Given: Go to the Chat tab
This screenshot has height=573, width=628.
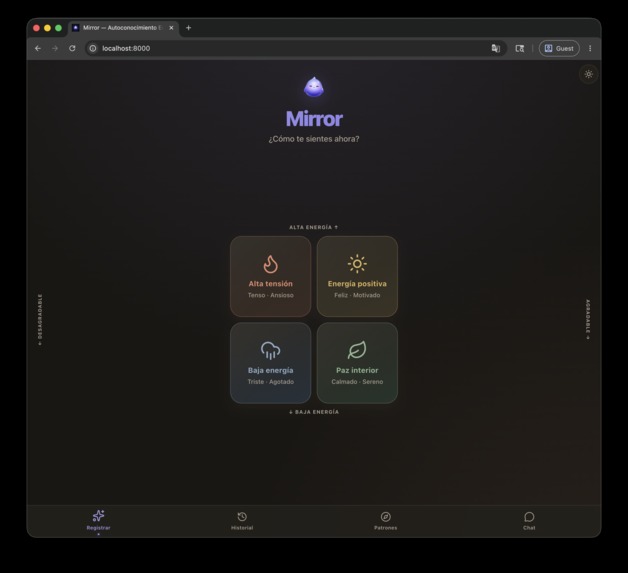Looking at the screenshot, I should point(529,521).
